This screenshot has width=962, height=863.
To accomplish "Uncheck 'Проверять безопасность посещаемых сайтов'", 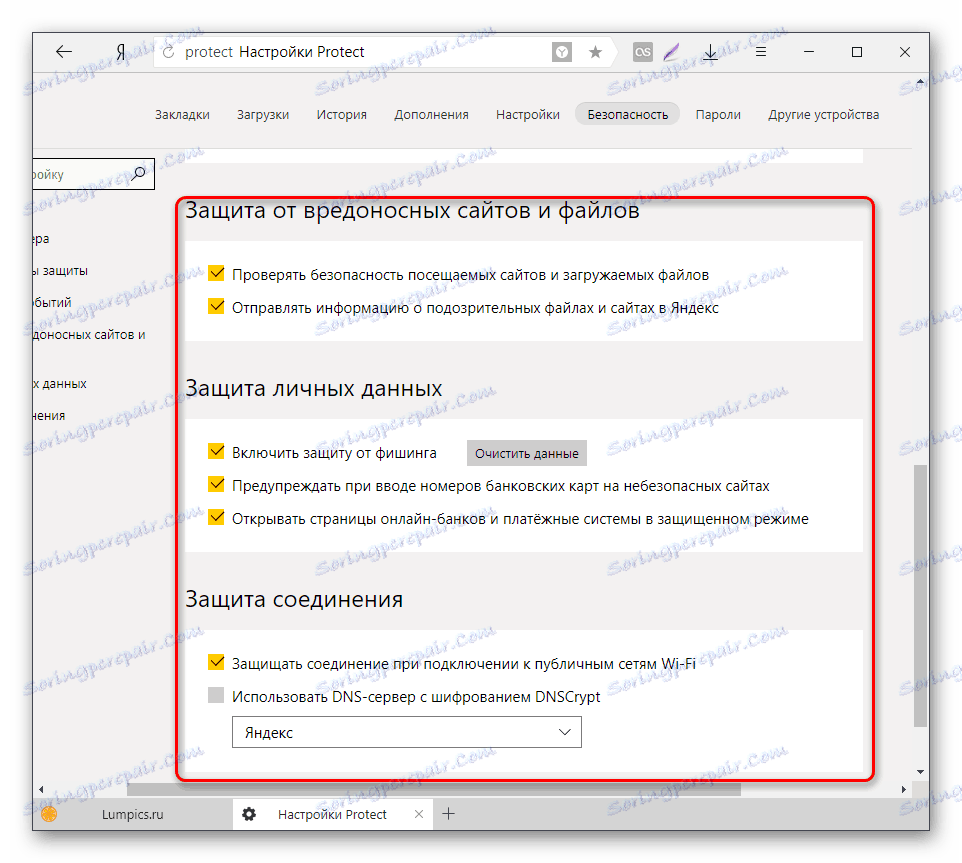I will 216,273.
